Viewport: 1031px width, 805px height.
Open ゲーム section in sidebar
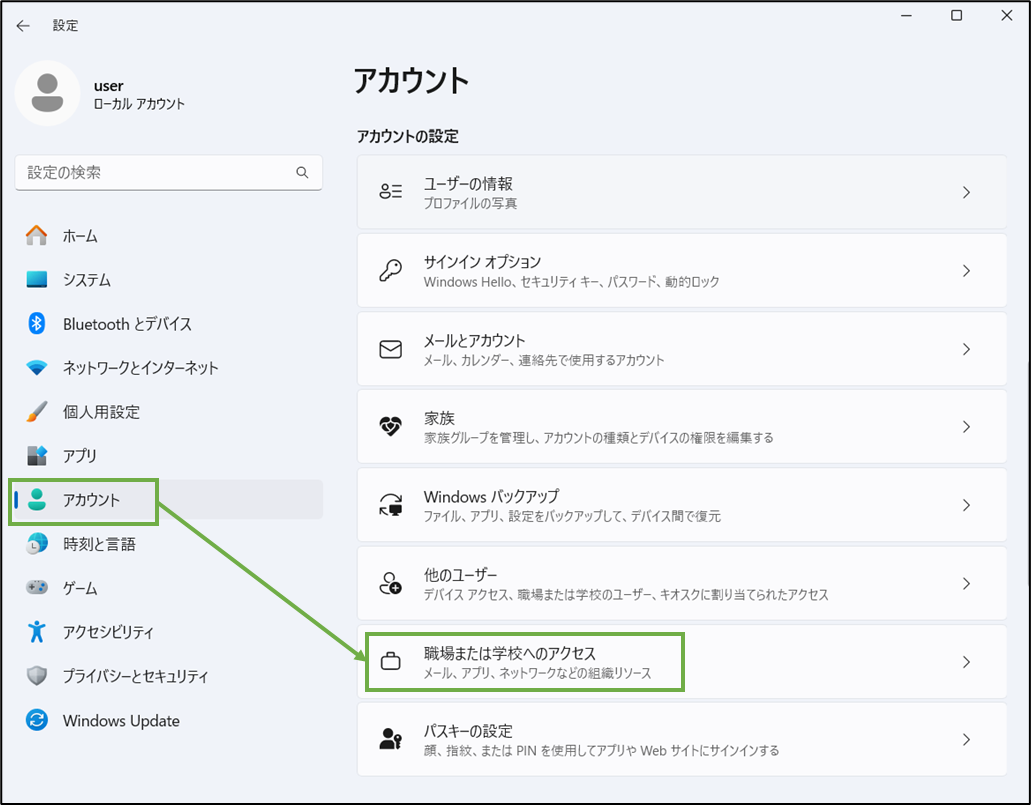pos(168,587)
